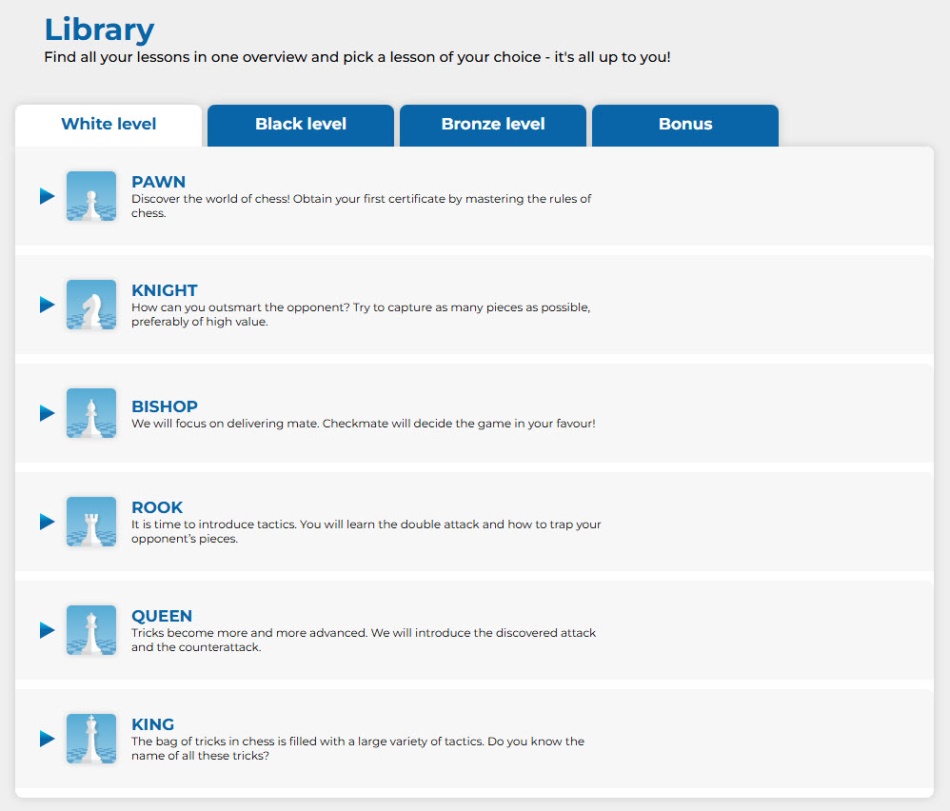Select the White level tab

tap(108, 125)
